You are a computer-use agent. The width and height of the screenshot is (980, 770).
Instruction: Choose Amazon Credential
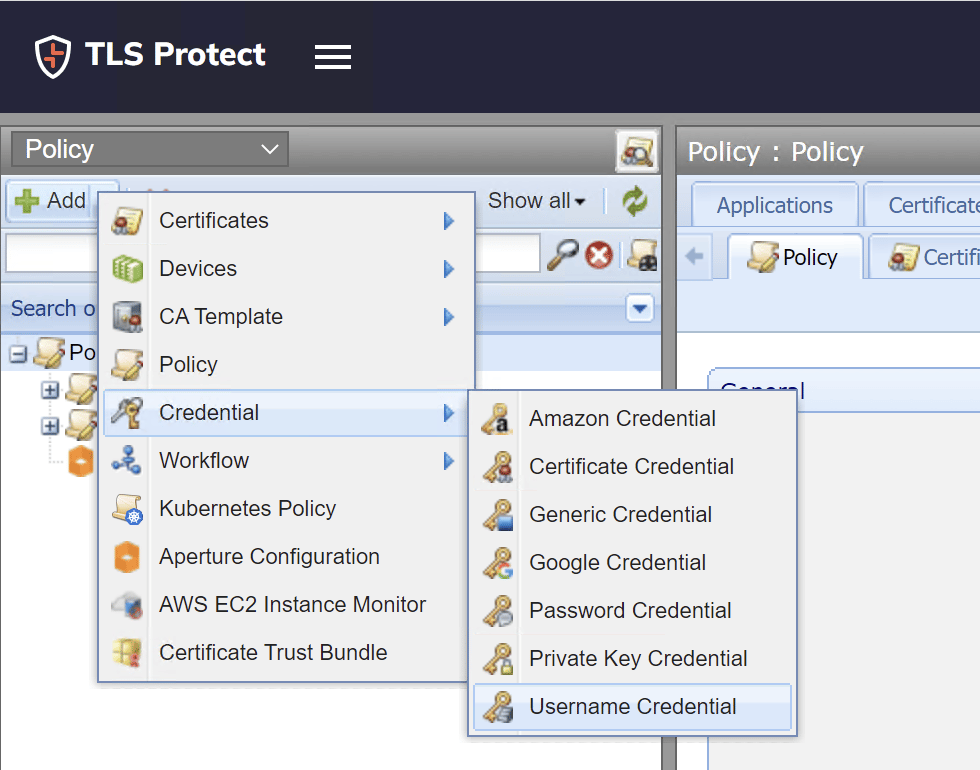point(632,419)
